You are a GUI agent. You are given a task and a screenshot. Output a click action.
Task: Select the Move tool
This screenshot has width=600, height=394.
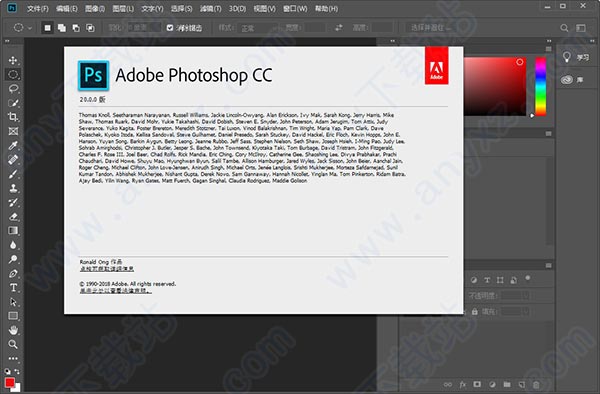pos(13,60)
